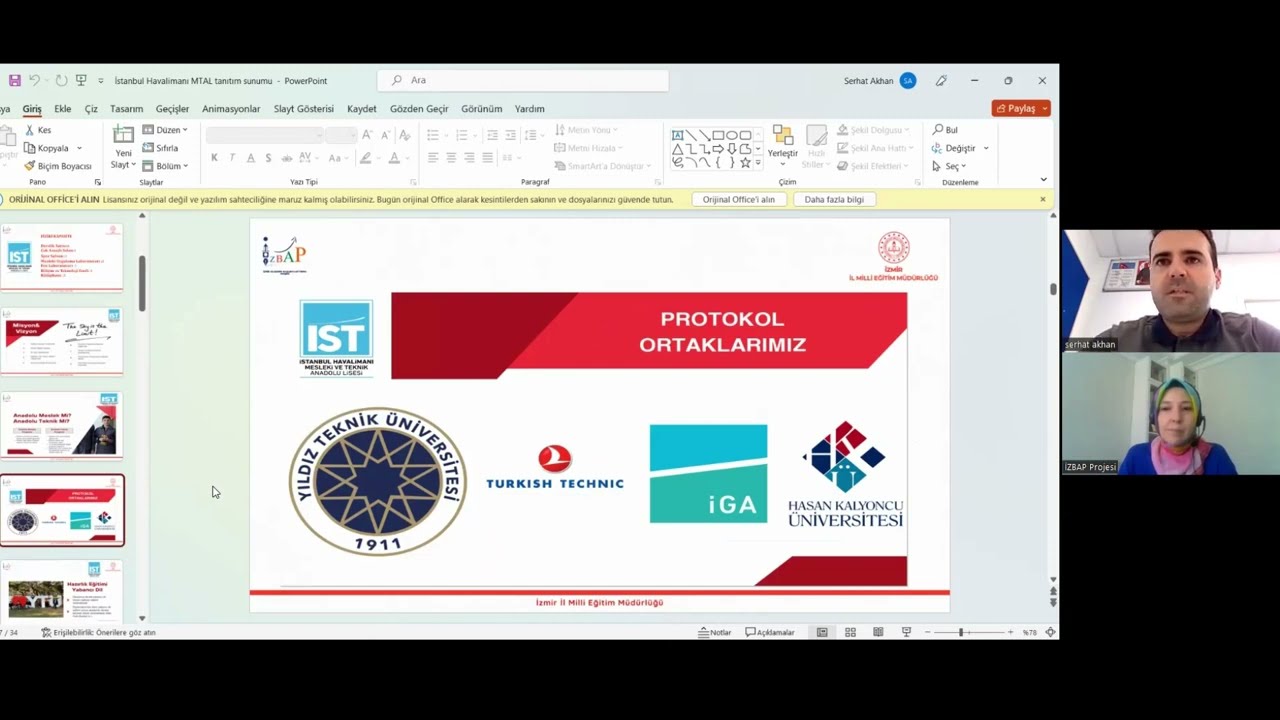Click the Bul (find) magnifier
This screenshot has height=720, width=1280.
(x=945, y=130)
